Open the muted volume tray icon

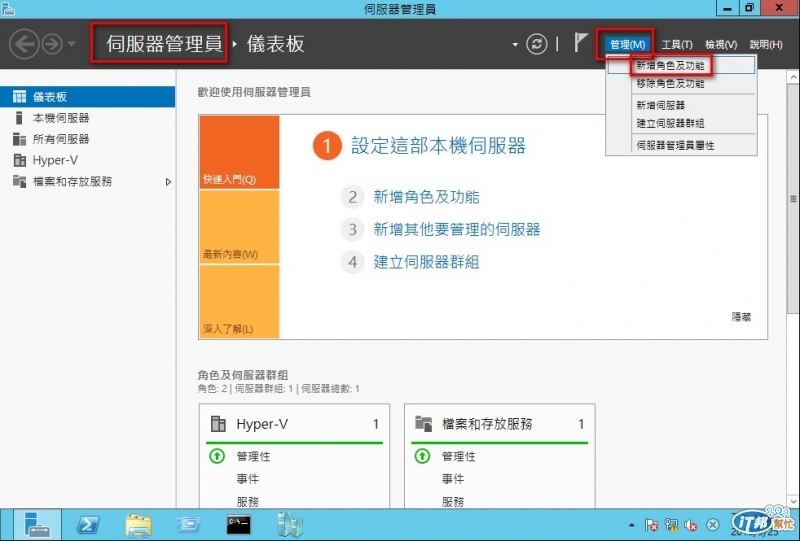(692, 525)
